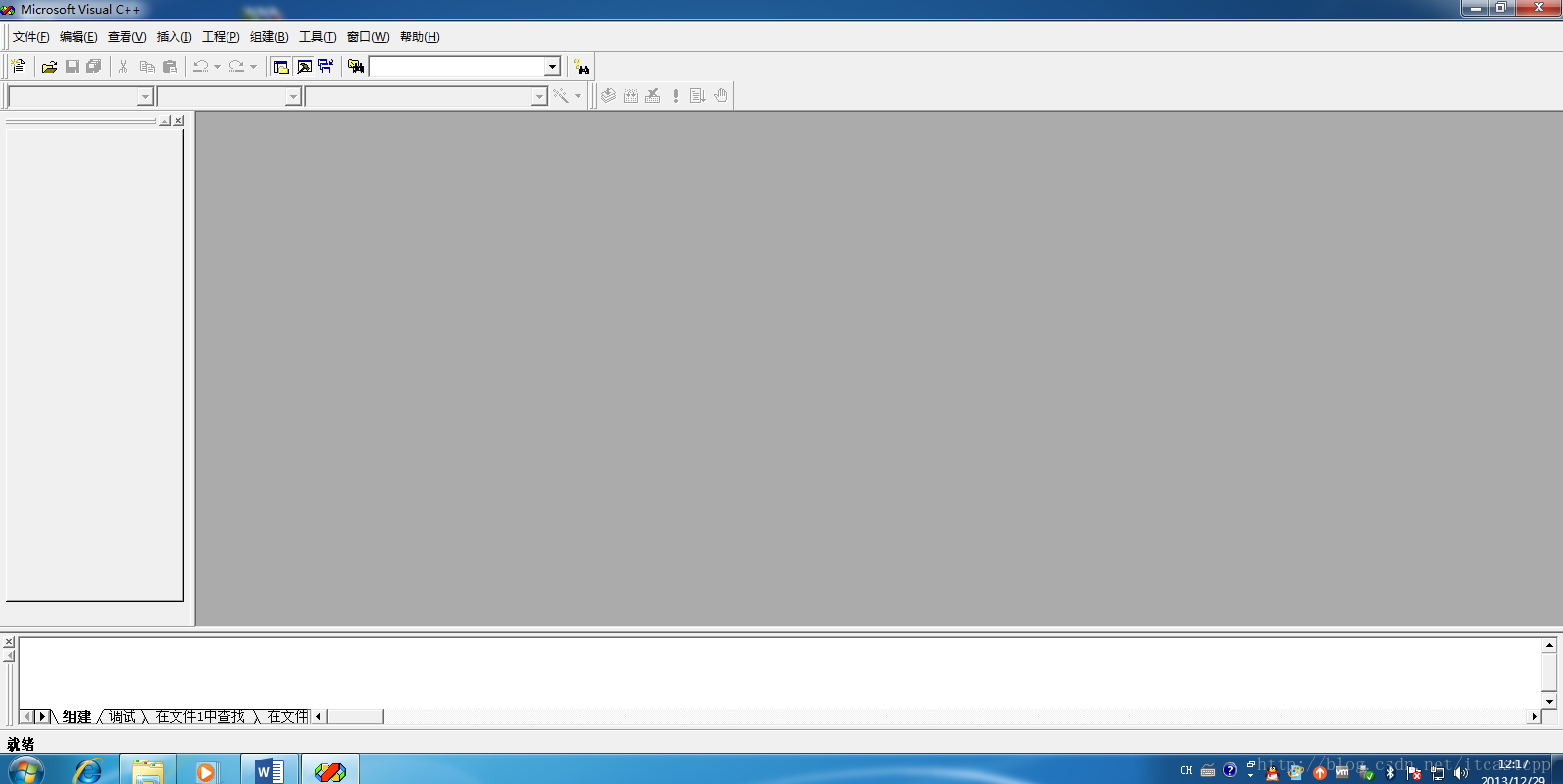
Task: Click output vertical scrollbar down arrow
Action: click(1549, 701)
